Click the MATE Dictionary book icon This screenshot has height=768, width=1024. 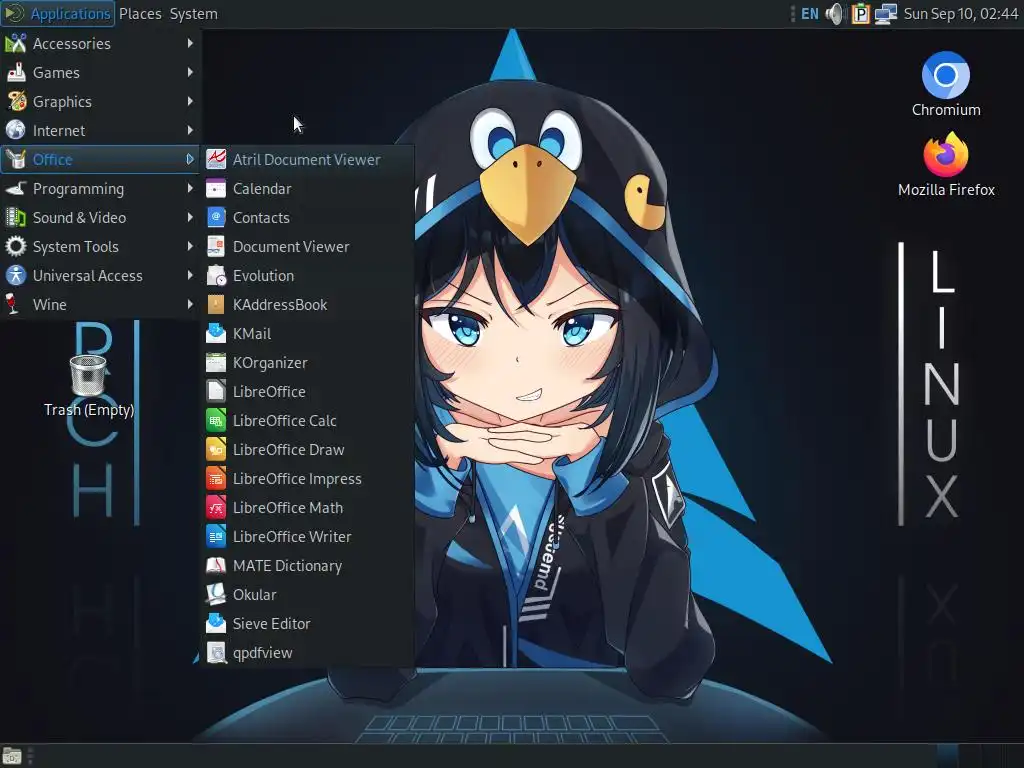pyautogui.click(x=216, y=566)
